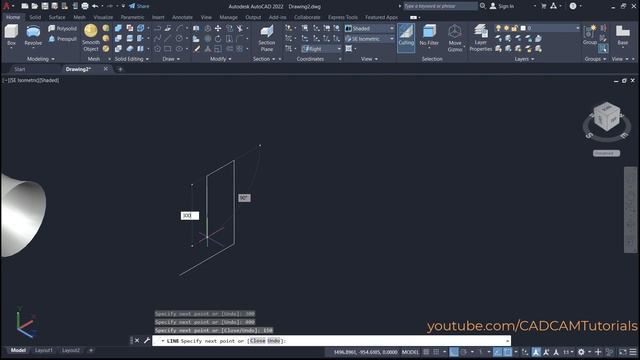
Task: Choose the Polysolid tool
Action: pos(62,28)
